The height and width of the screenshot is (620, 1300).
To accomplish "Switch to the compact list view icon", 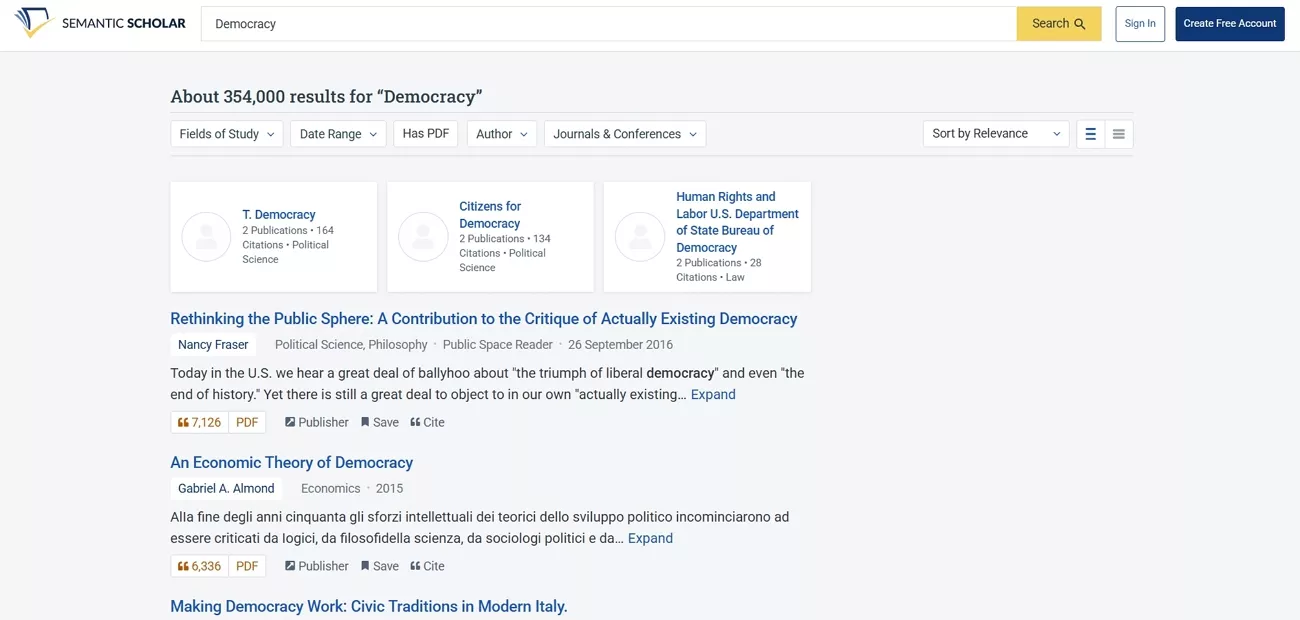I will point(1118,132).
